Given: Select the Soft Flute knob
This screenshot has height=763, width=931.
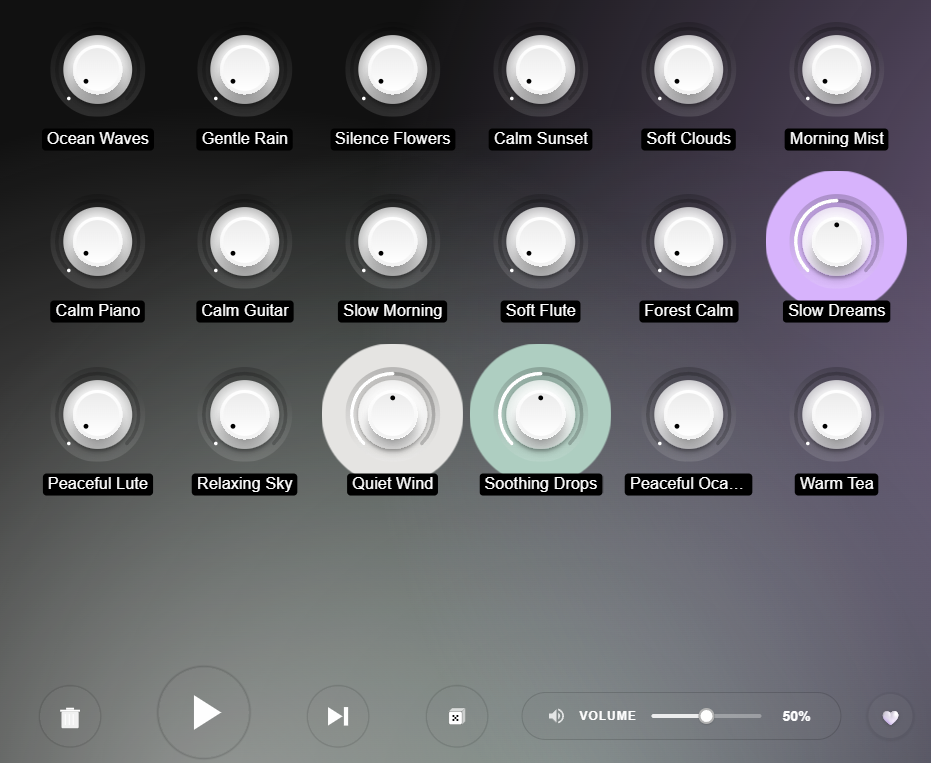Looking at the screenshot, I should (540, 242).
